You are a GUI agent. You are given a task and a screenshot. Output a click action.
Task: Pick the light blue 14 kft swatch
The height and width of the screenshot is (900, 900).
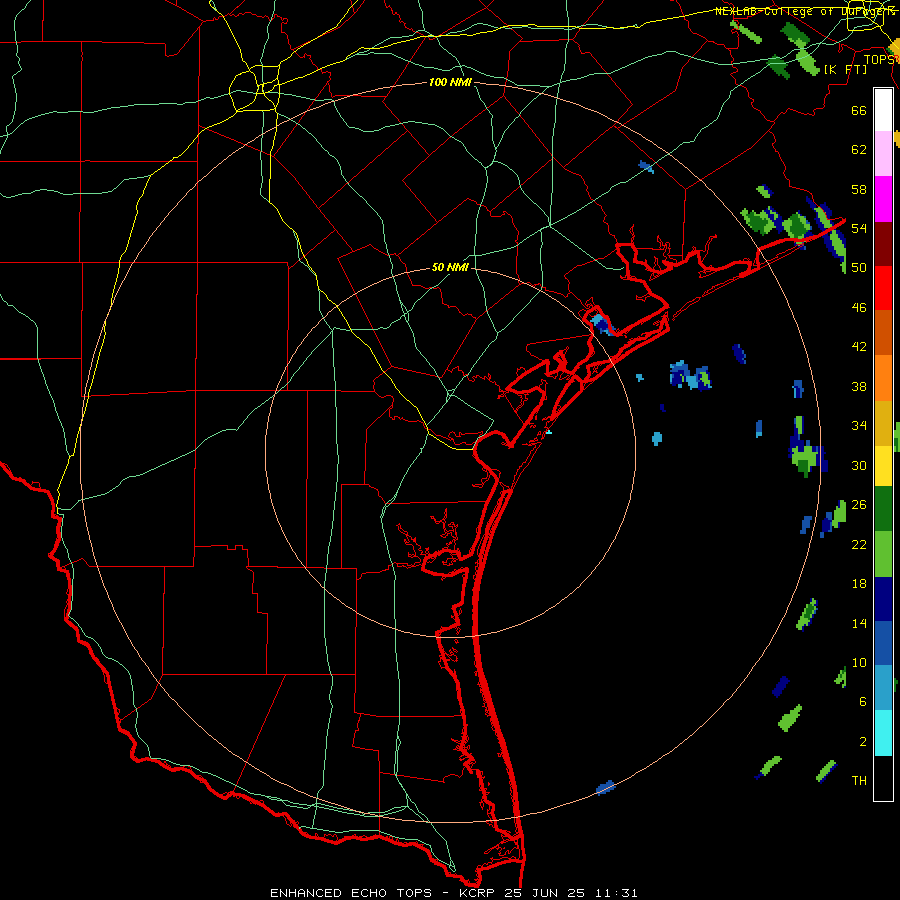pos(883,688)
